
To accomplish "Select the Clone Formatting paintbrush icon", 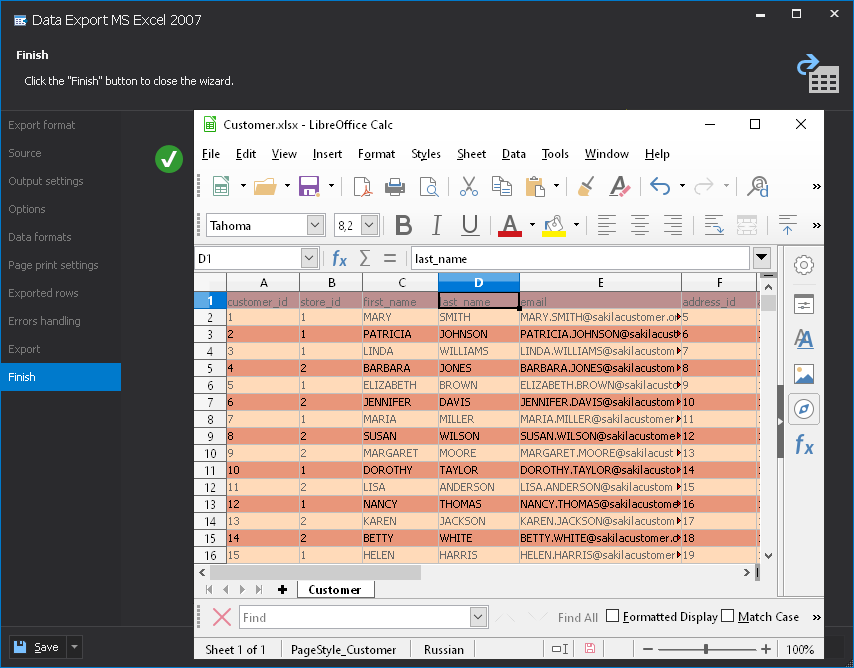I will (x=586, y=186).
